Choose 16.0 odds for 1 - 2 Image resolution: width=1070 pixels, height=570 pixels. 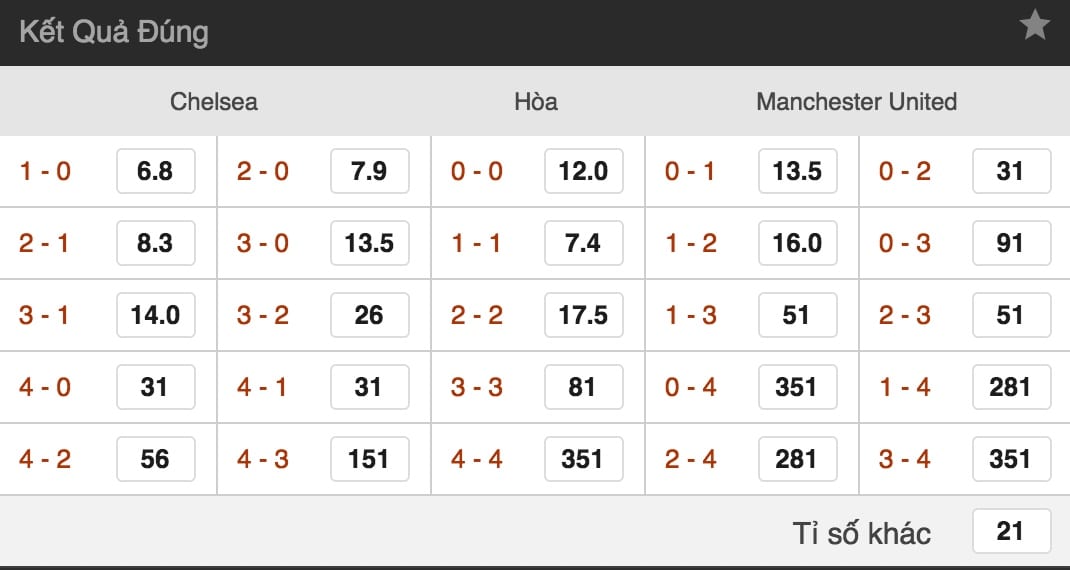tap(797, 243)
